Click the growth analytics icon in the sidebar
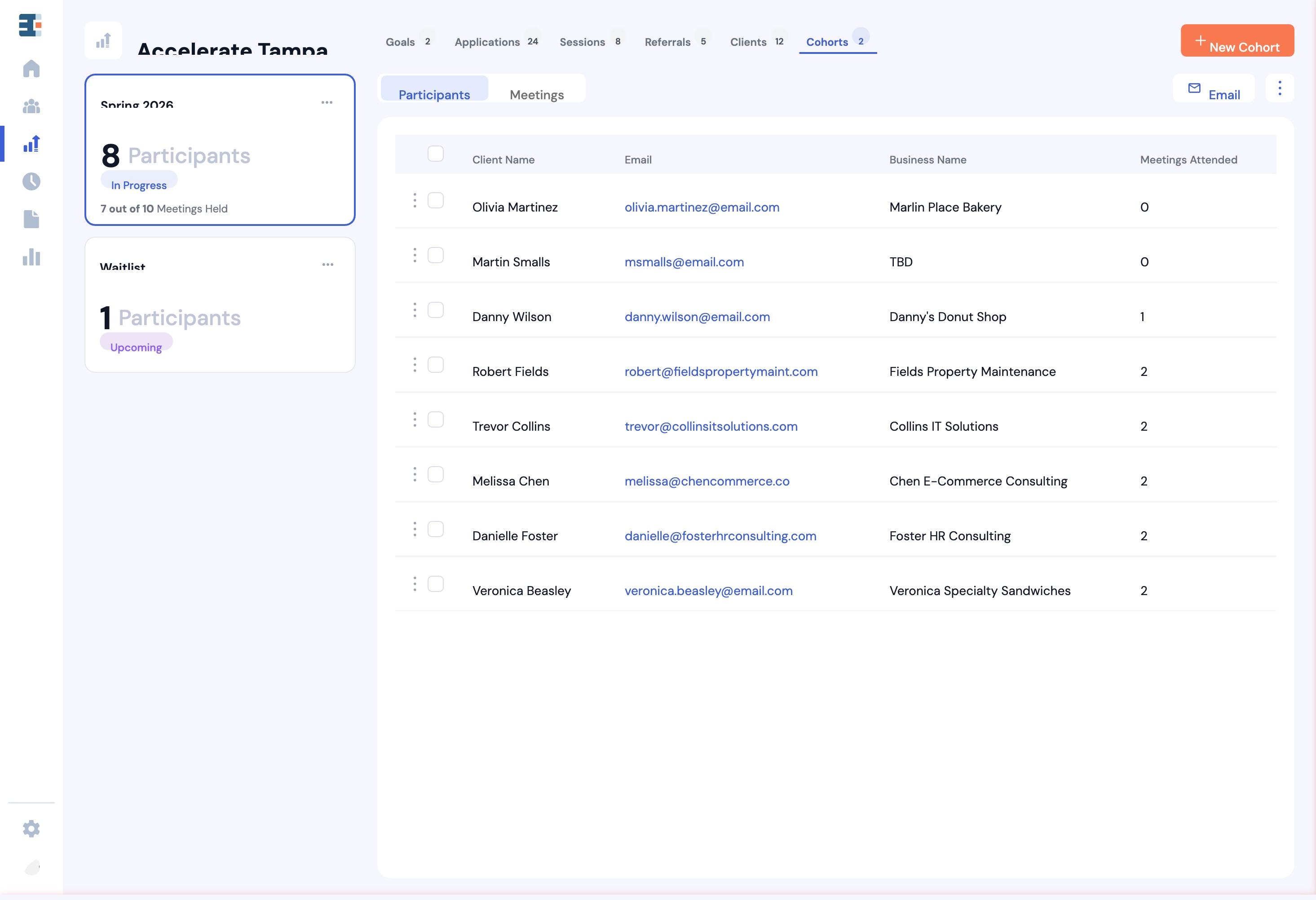This screenshot has width=1316, height=900. (x=32, y=144)
